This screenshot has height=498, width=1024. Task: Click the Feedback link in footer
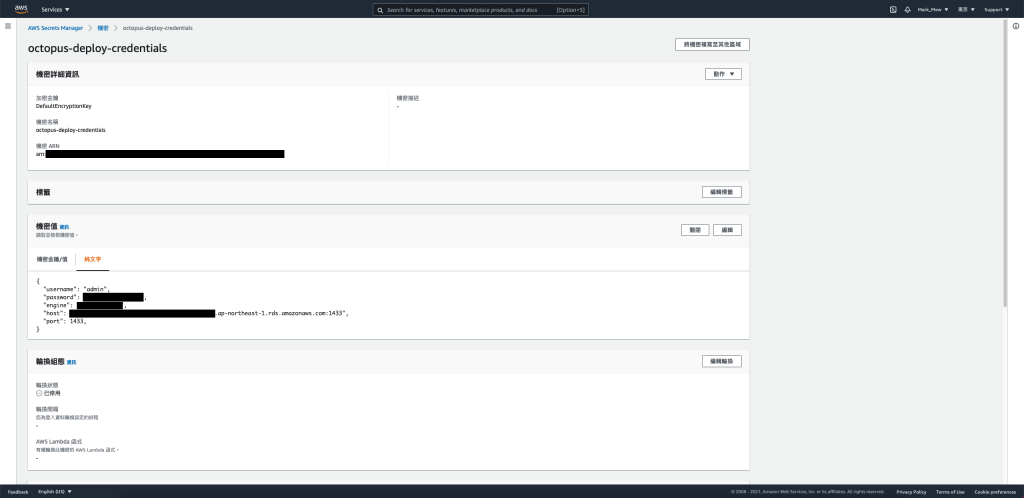coord(18,491)
